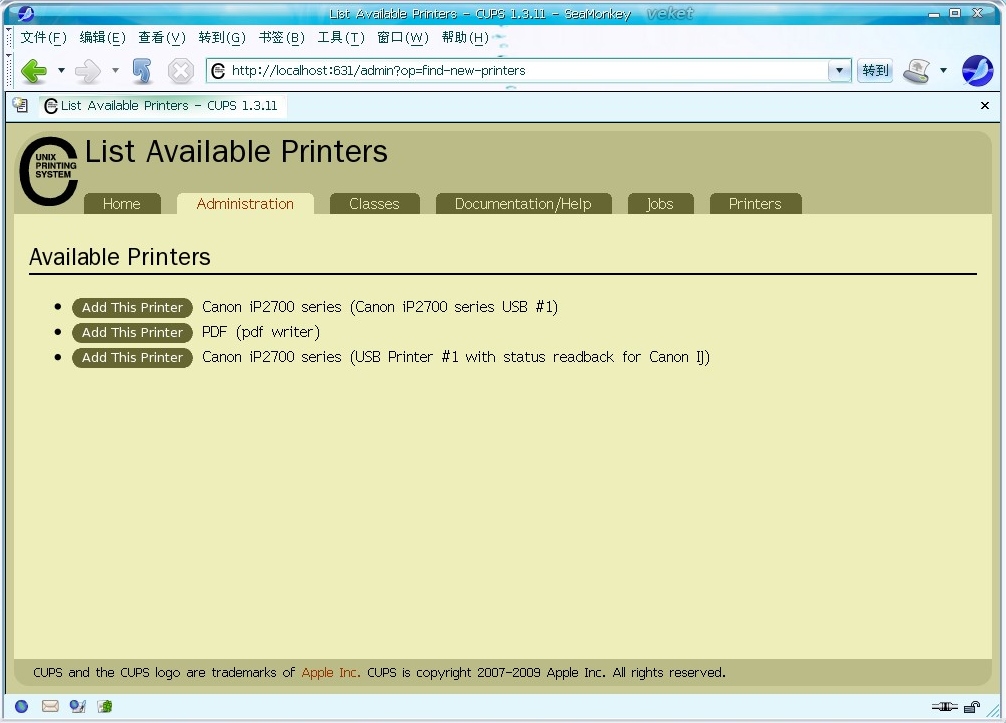
Task: Close the current tab with the X
Action: (985, 106)
